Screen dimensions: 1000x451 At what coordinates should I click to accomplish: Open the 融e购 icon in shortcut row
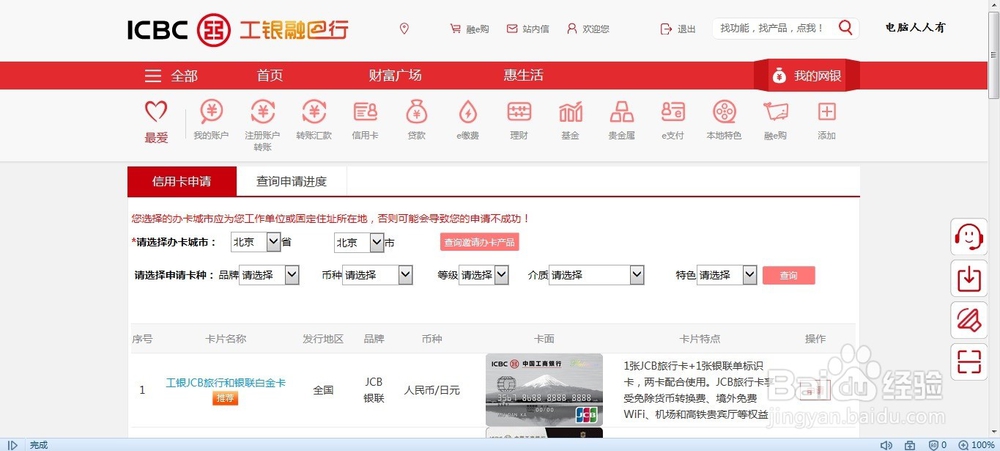click(x=776, y=112)
